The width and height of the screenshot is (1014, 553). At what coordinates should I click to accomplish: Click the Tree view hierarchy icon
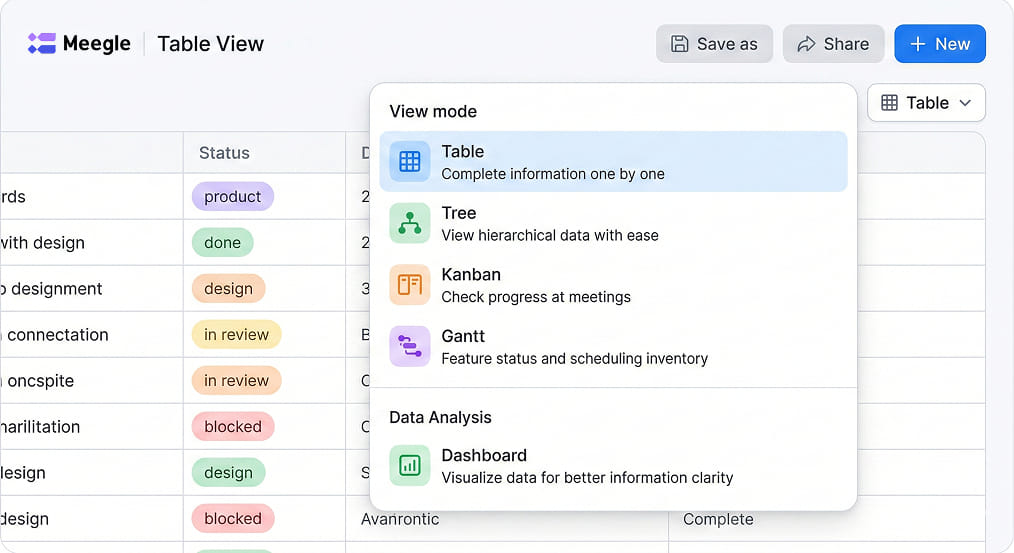click(409, 223)
